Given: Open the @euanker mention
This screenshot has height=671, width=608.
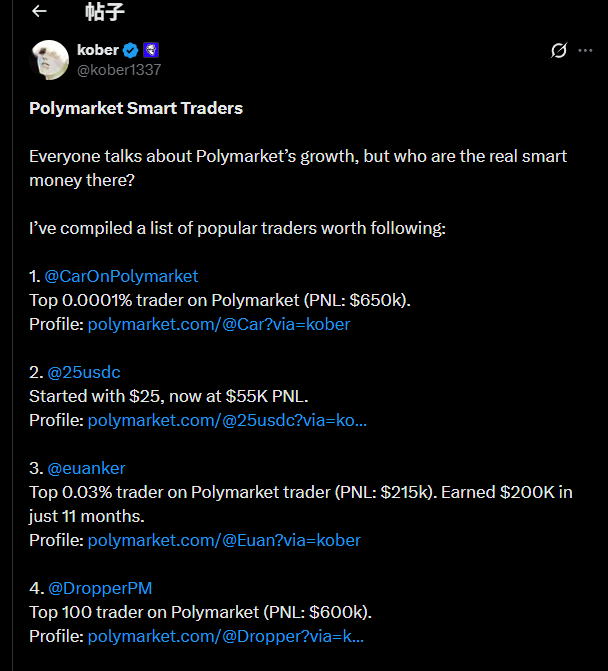Looking at the screenshot, I should coord(86,468).
